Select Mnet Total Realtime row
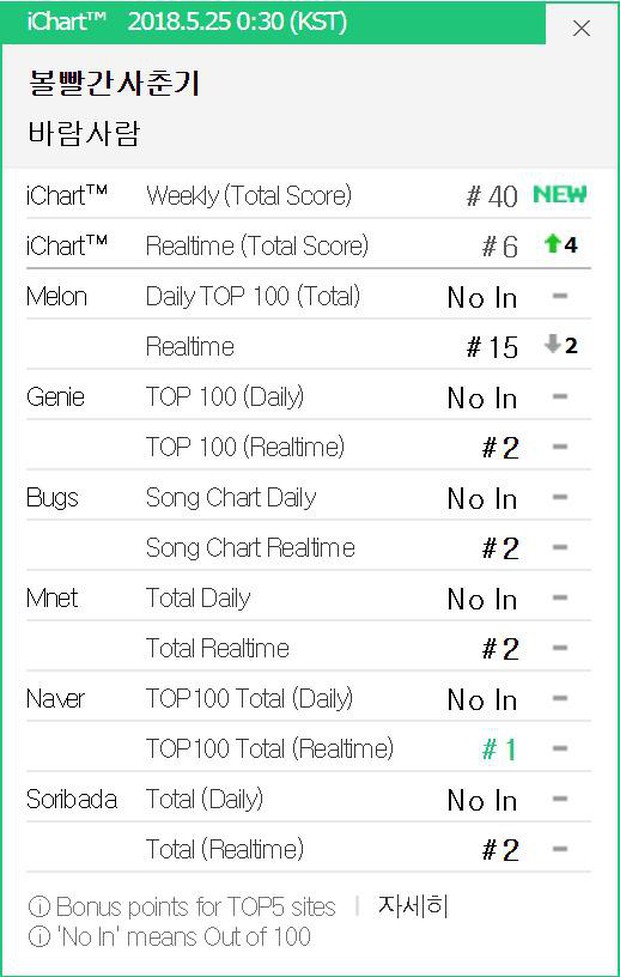Viewport: 620px width, 977px height. pos(308,647)
